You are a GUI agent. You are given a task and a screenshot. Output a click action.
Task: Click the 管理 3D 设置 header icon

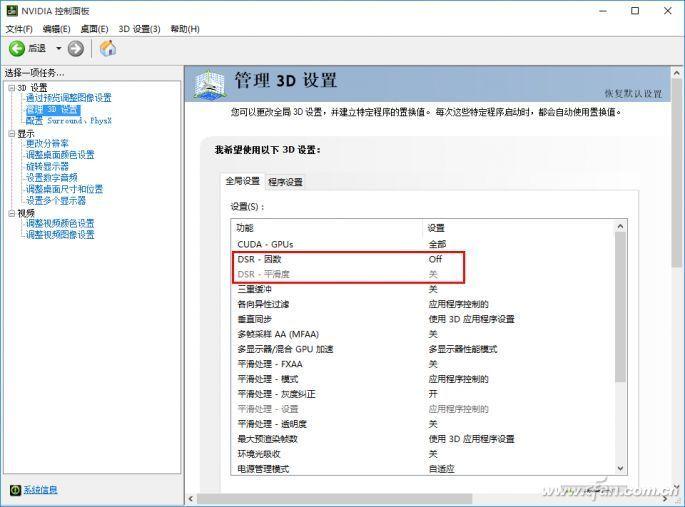click(x=210, y=84)
